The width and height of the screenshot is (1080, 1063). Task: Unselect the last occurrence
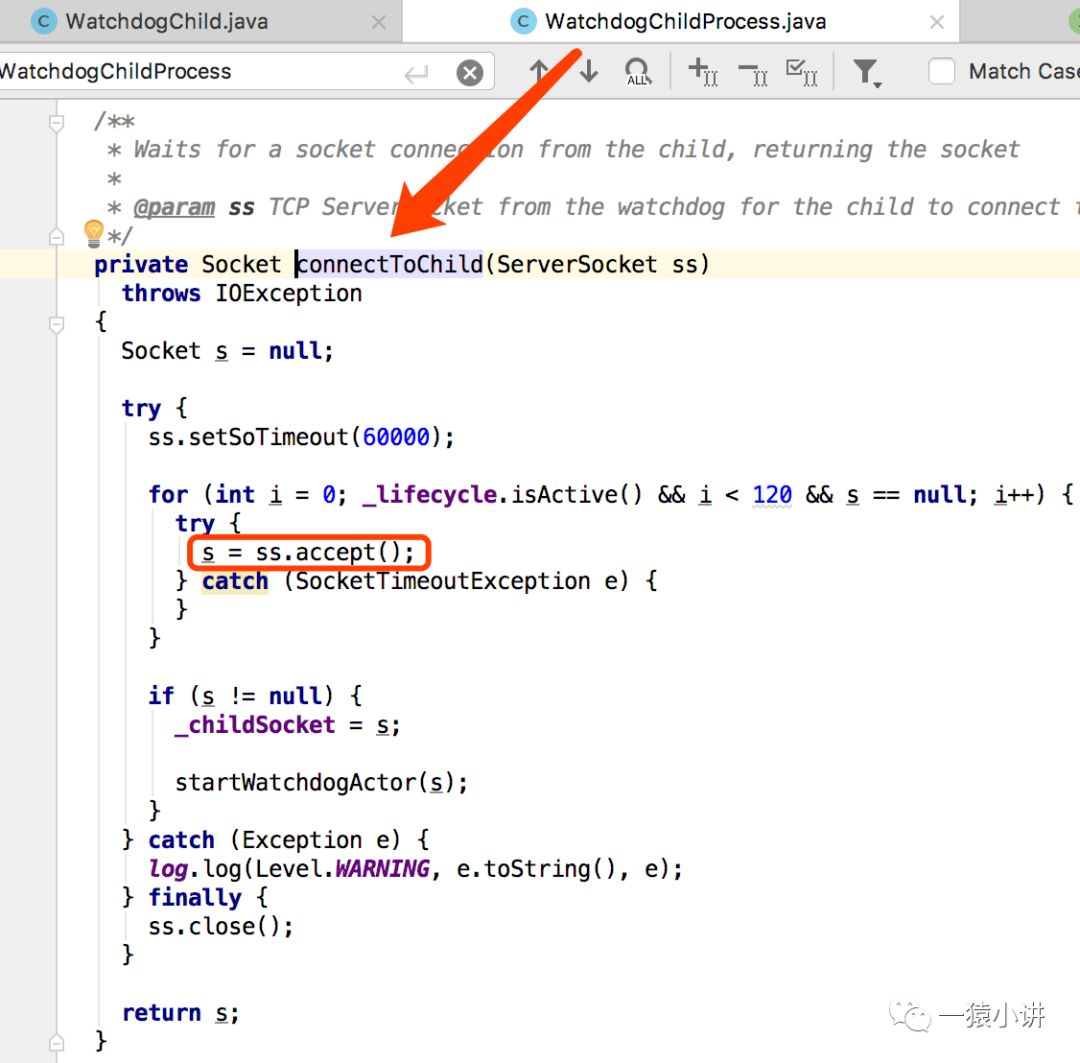[x=753, y=72]
